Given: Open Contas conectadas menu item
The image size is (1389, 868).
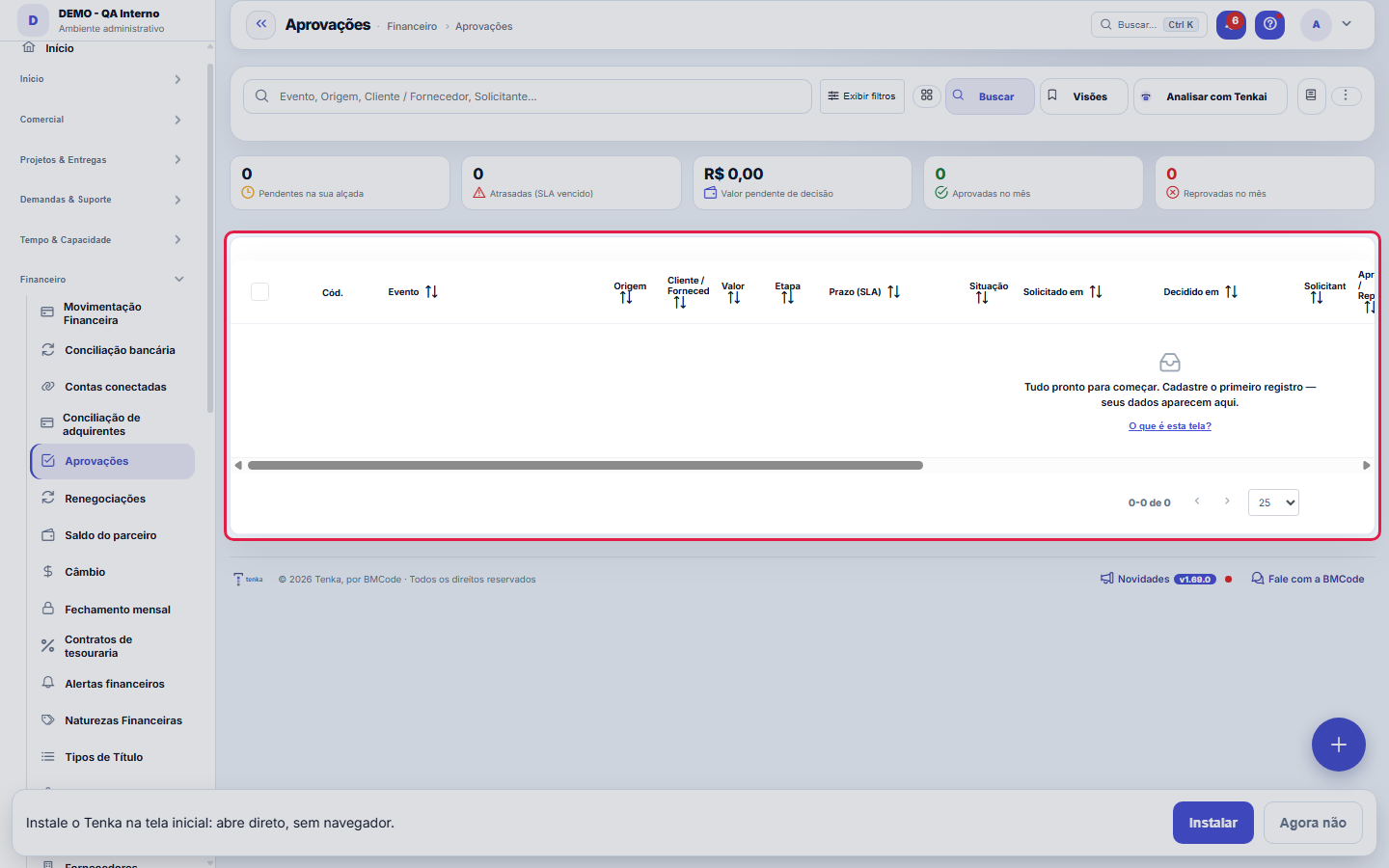Looking at the screenshot, I should point(112,387).
